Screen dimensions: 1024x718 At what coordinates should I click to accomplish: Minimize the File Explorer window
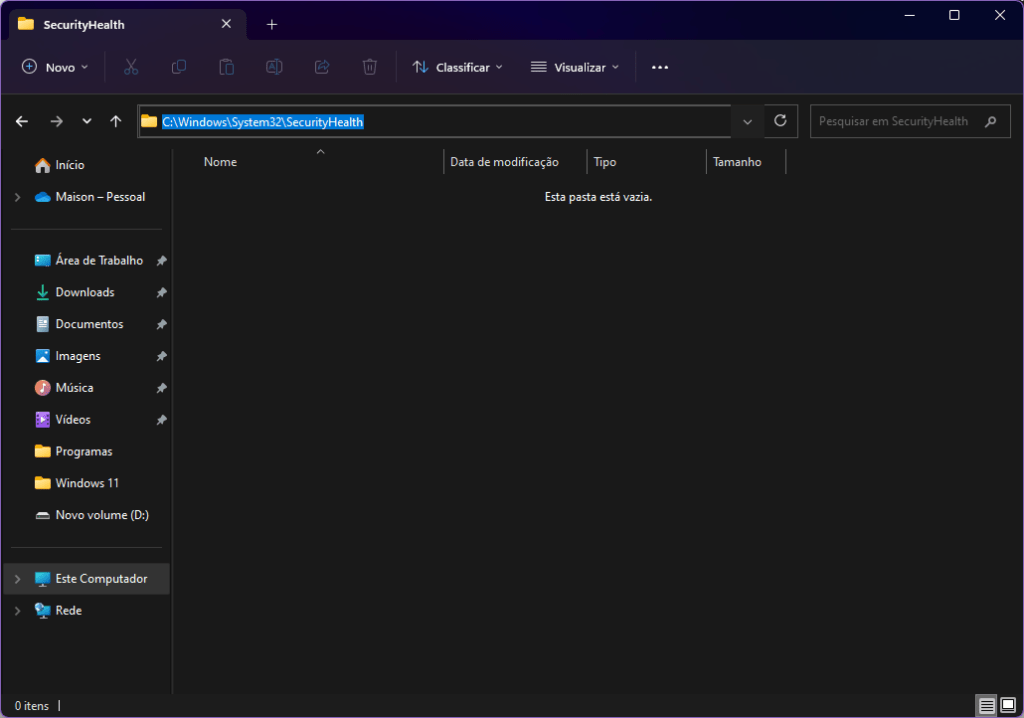pyautogui.click(x=909, y=15)
